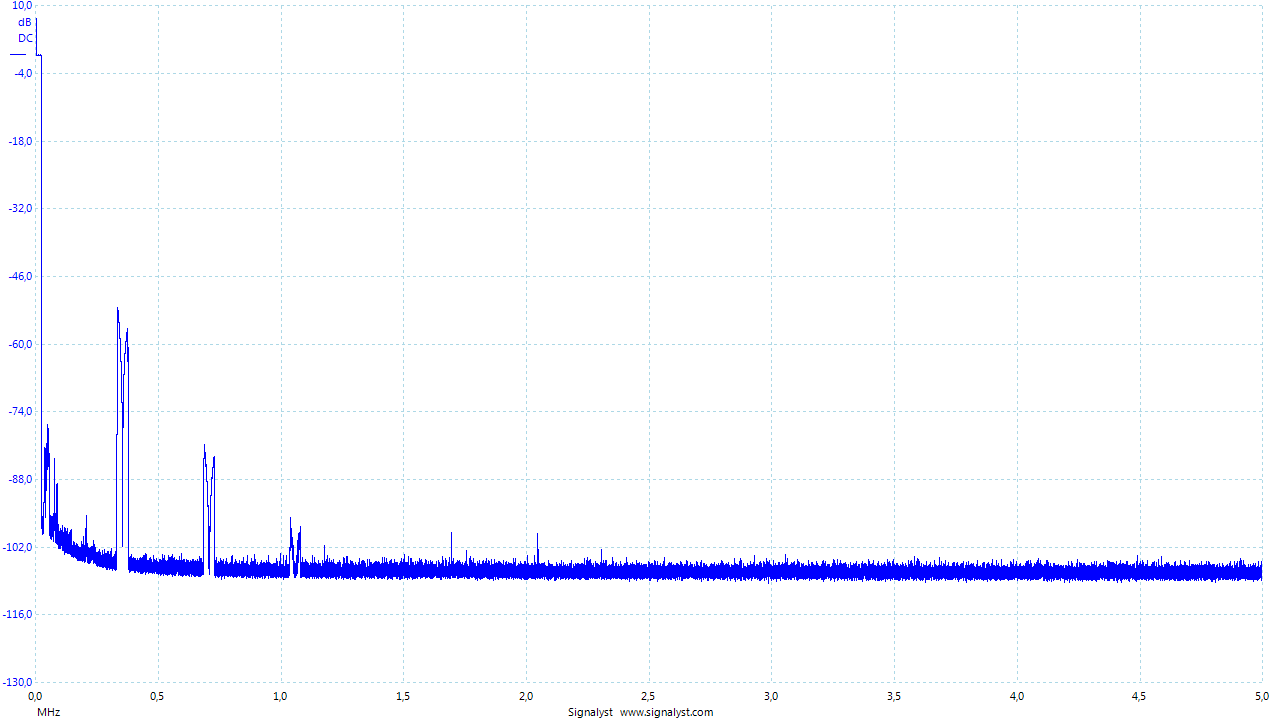Select the -60,0 dB axis tick label

coord(20,344)
